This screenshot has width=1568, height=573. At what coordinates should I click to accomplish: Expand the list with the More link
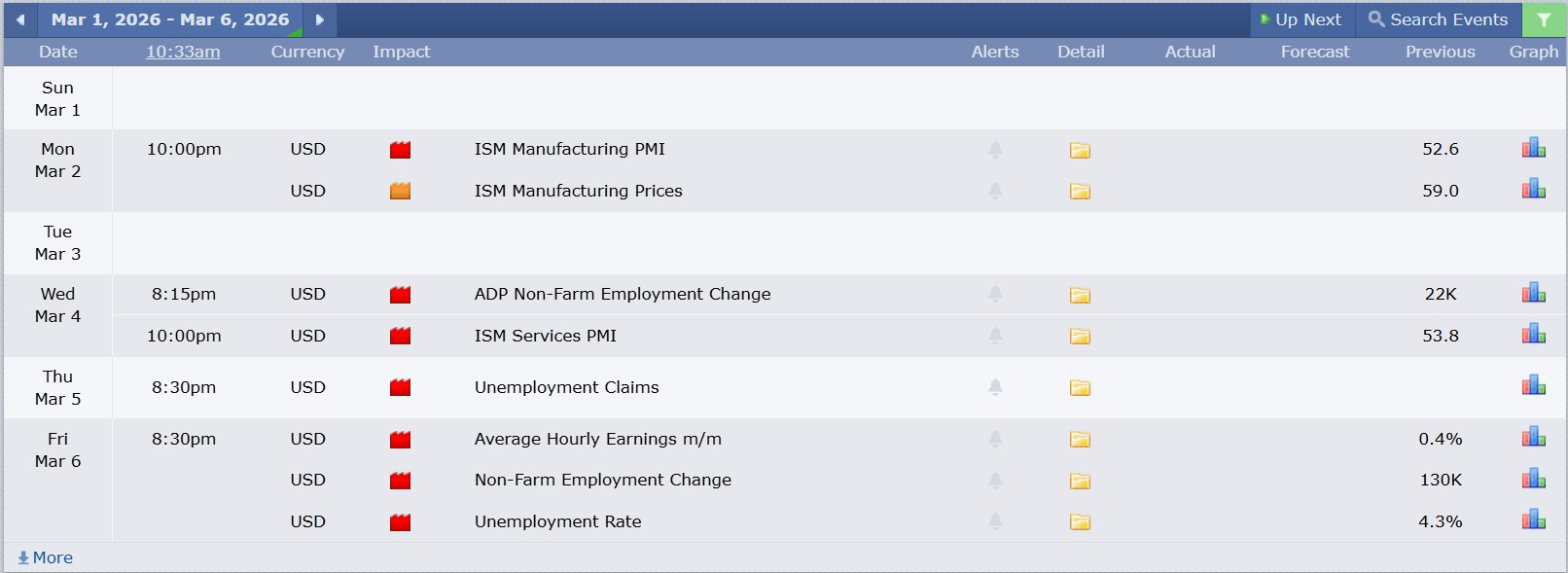coord(46,557)
